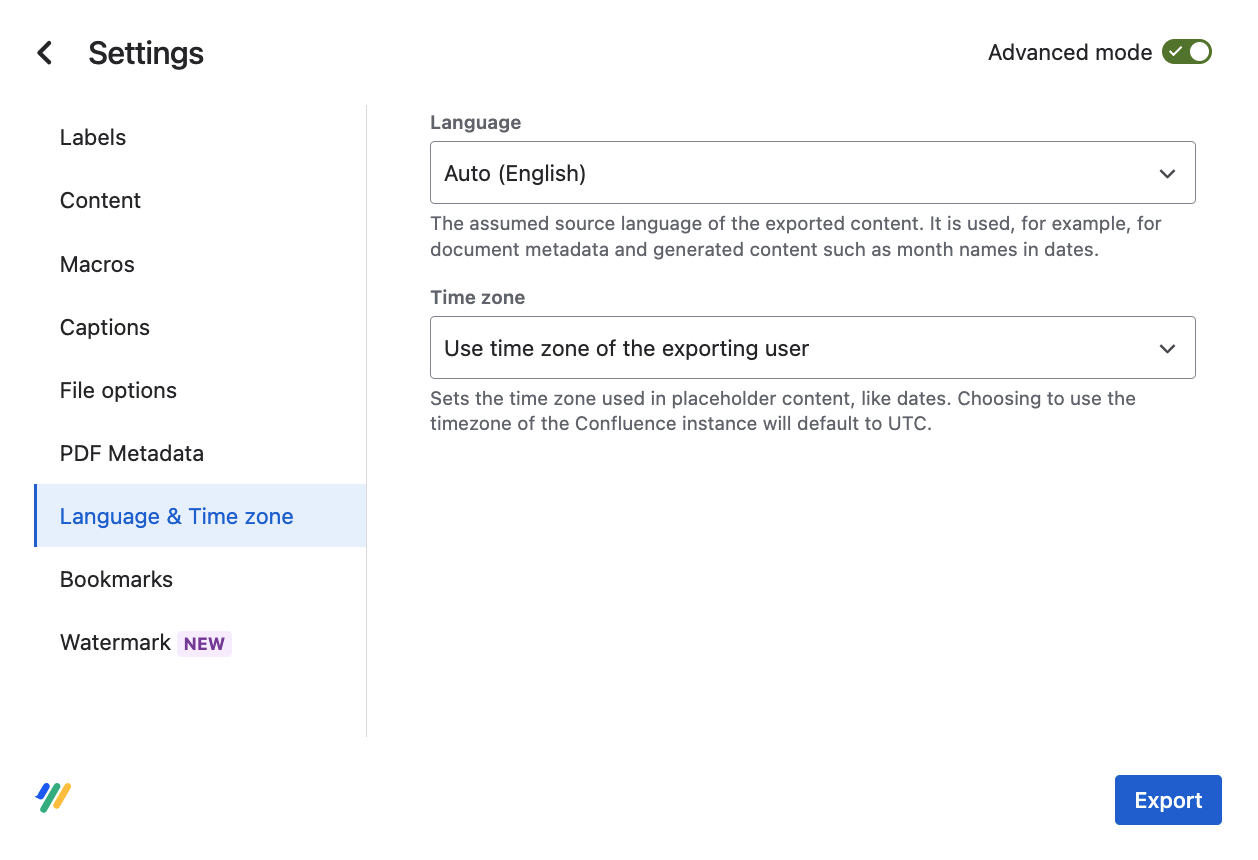The image size is (1258, 860).
Task: Click the Settings page heading
Action: (x=146, y=53)
